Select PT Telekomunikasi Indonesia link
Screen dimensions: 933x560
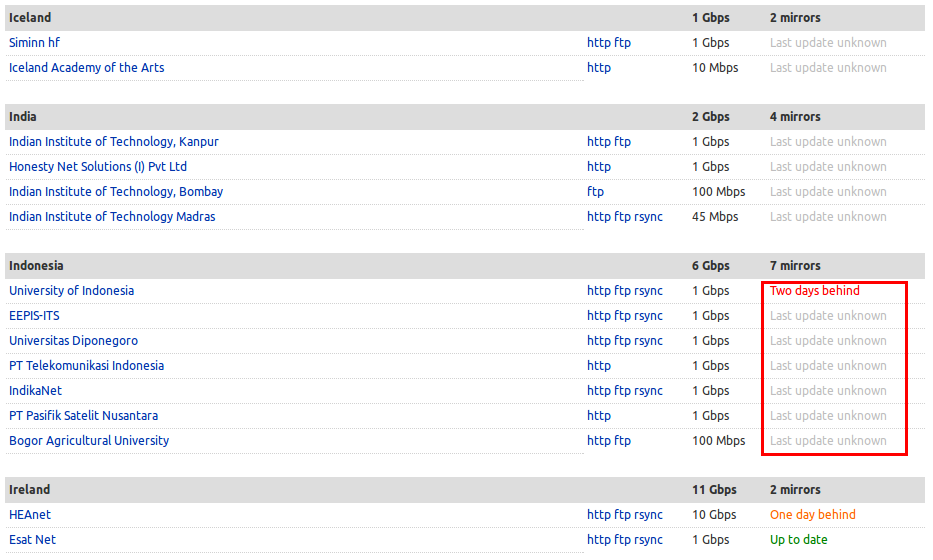click(x=86, y=366)
